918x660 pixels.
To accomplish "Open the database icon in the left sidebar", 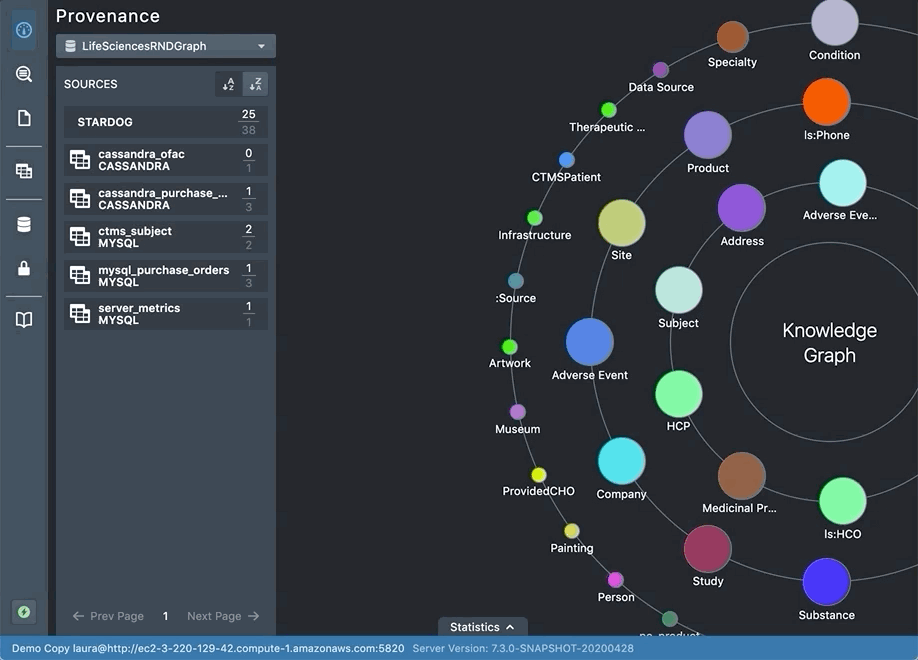I will coord(23,223).
